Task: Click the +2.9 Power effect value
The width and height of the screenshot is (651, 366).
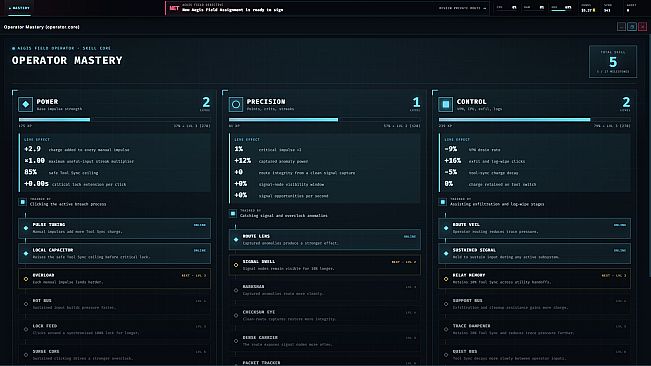Action: coord(32,149)
